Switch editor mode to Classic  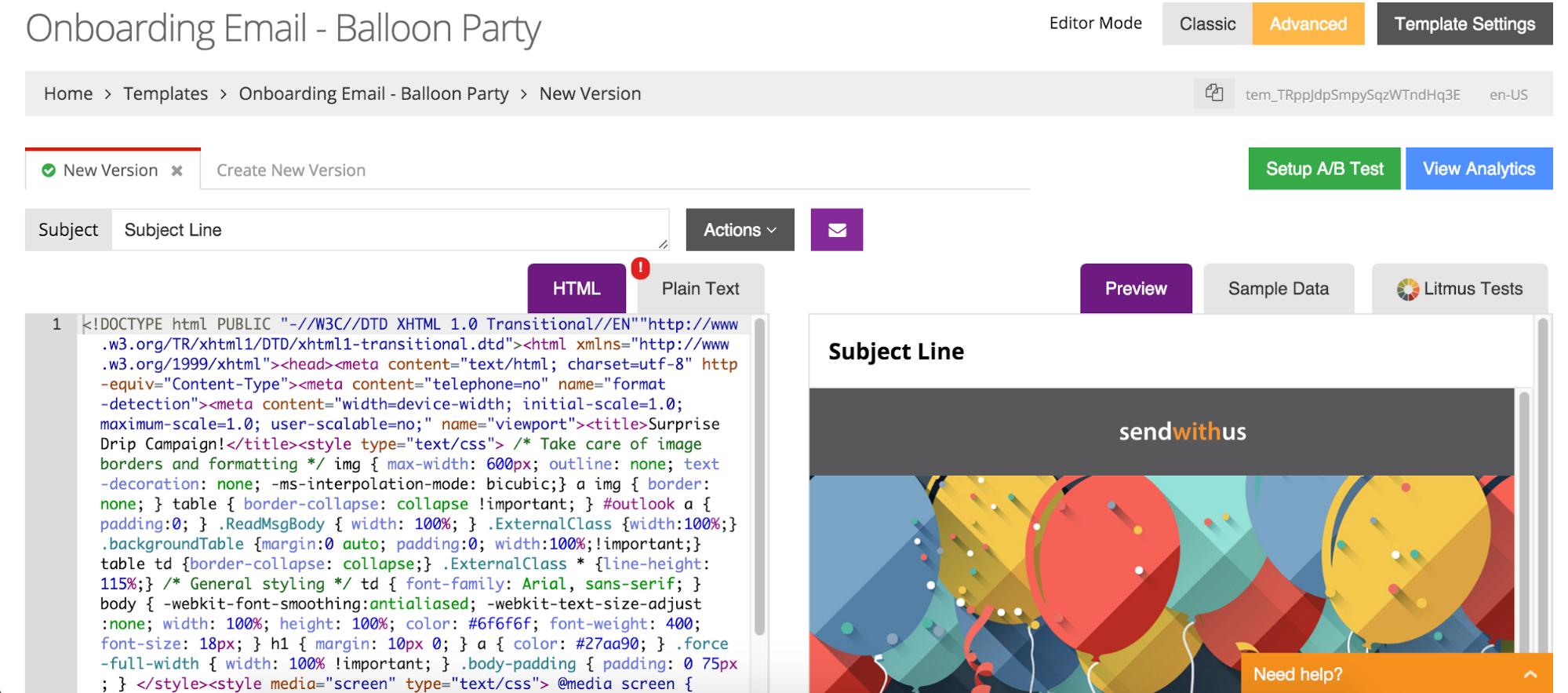pos(1206,24)
